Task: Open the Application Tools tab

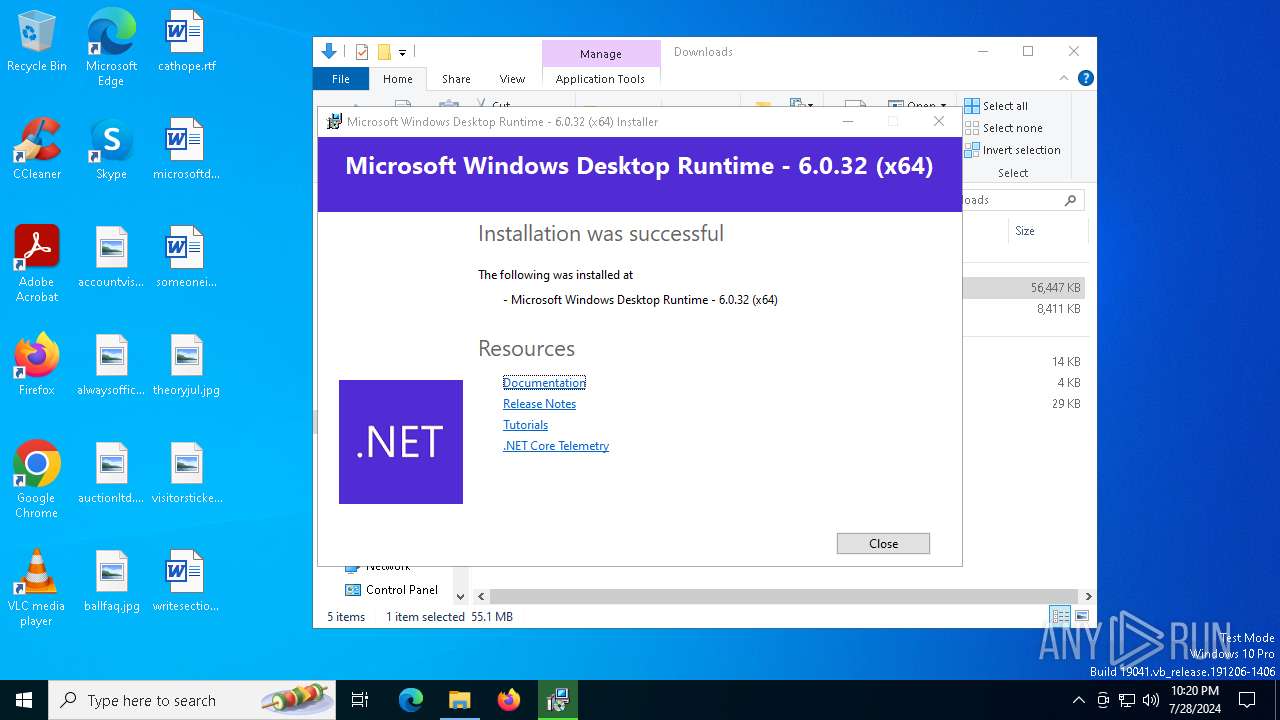Action: click(600, 79)
